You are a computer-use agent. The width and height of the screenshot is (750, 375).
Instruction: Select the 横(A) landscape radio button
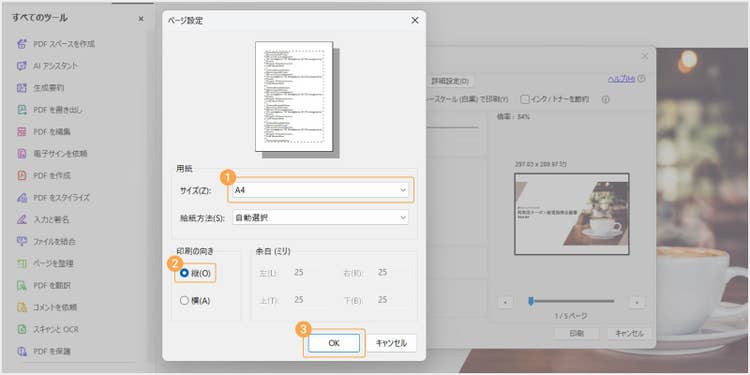[184, 301]
